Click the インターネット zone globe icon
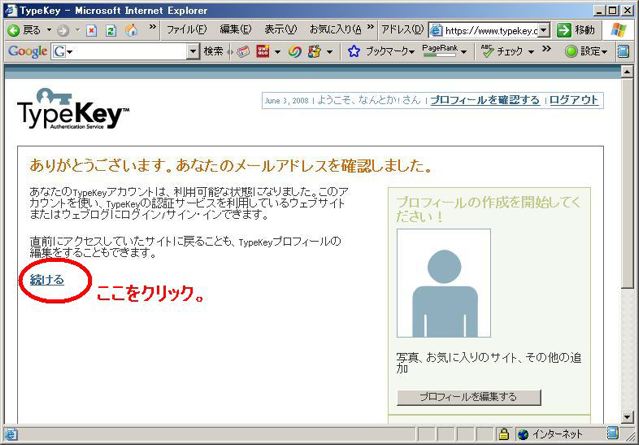Image resolution: width=639 pixels, height=445 pixels. click(523, 434)
